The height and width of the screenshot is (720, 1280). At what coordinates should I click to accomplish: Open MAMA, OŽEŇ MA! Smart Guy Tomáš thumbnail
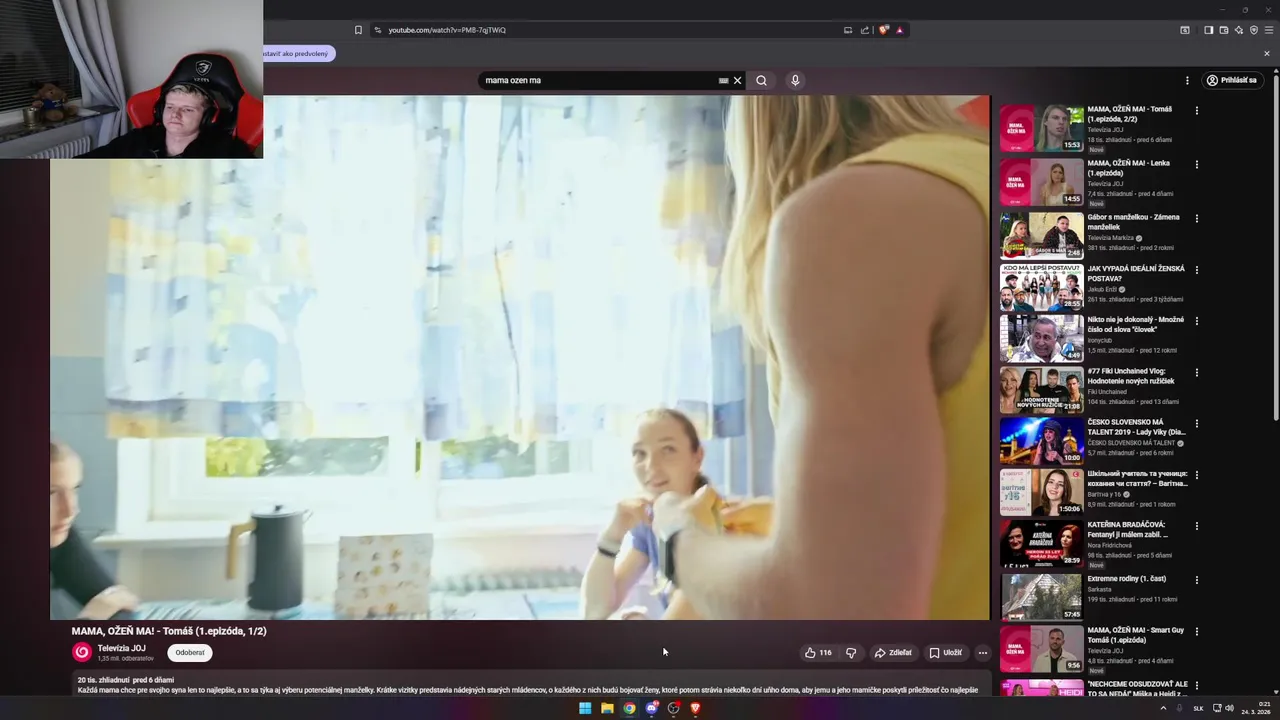coord(1042,649)
